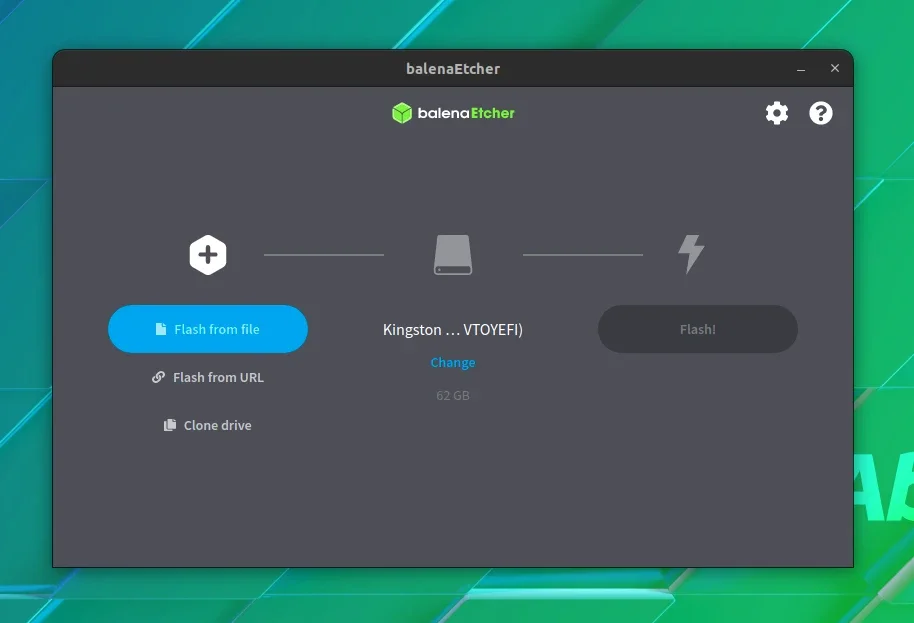This screenshot has width=914, height=623.
Task: Click the 62 GB drive size label
Action: coord(453,396)
